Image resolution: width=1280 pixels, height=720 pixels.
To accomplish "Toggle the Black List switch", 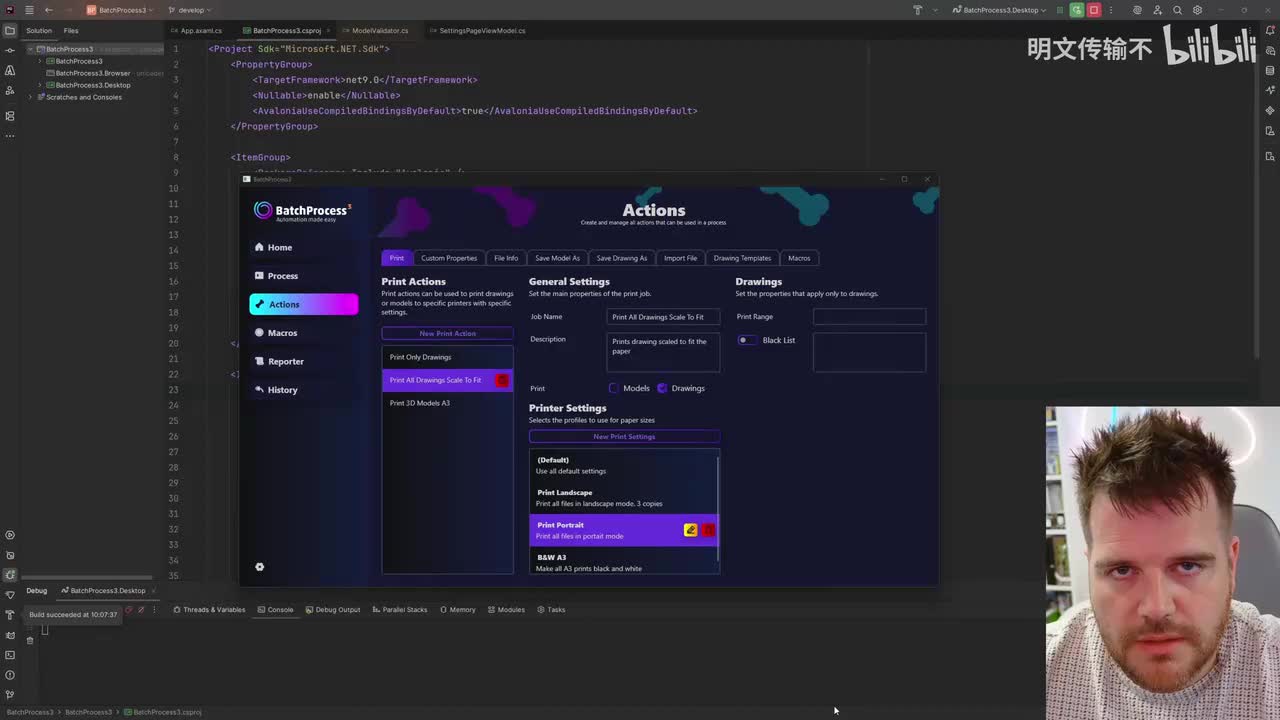I will 746,340.
